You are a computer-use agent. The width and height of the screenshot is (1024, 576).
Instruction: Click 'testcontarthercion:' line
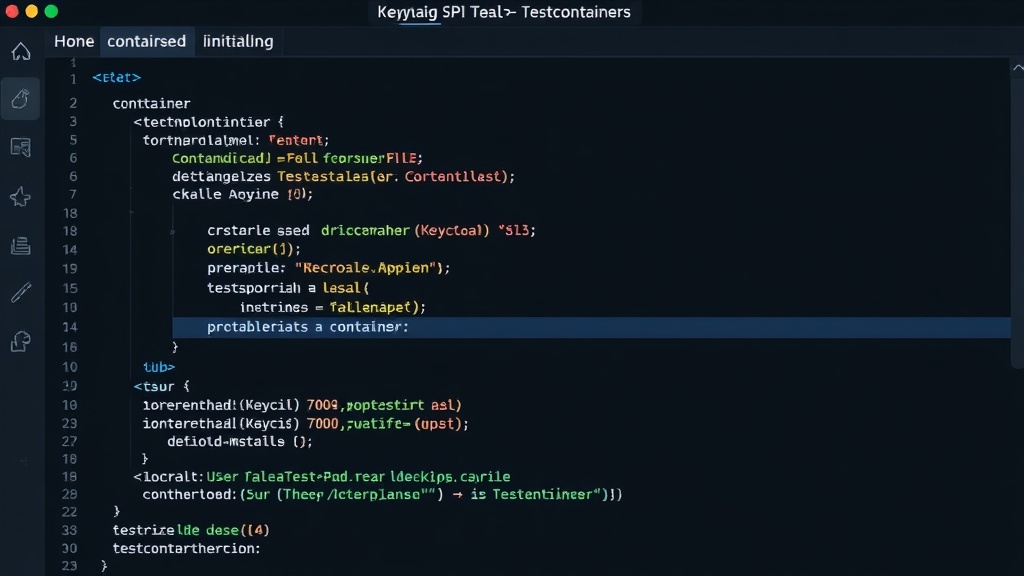(x=186, y=548)
